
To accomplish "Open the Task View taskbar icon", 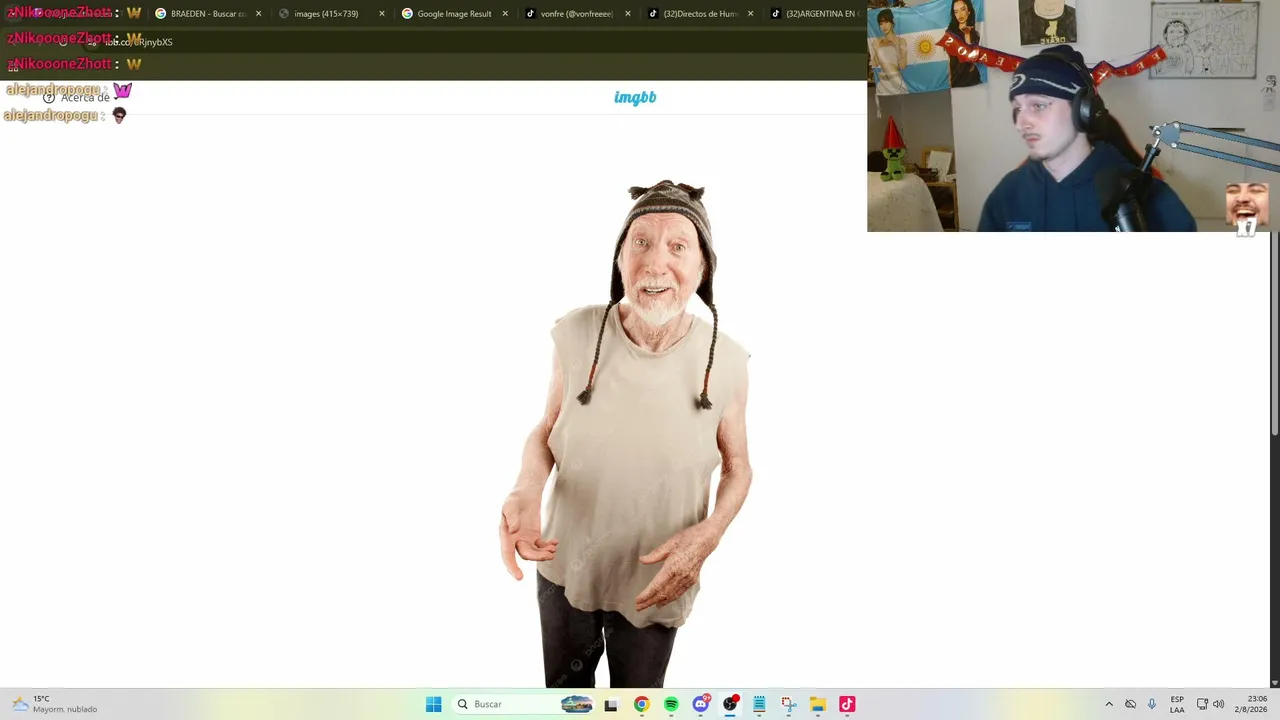I will (x=611, y=704).
